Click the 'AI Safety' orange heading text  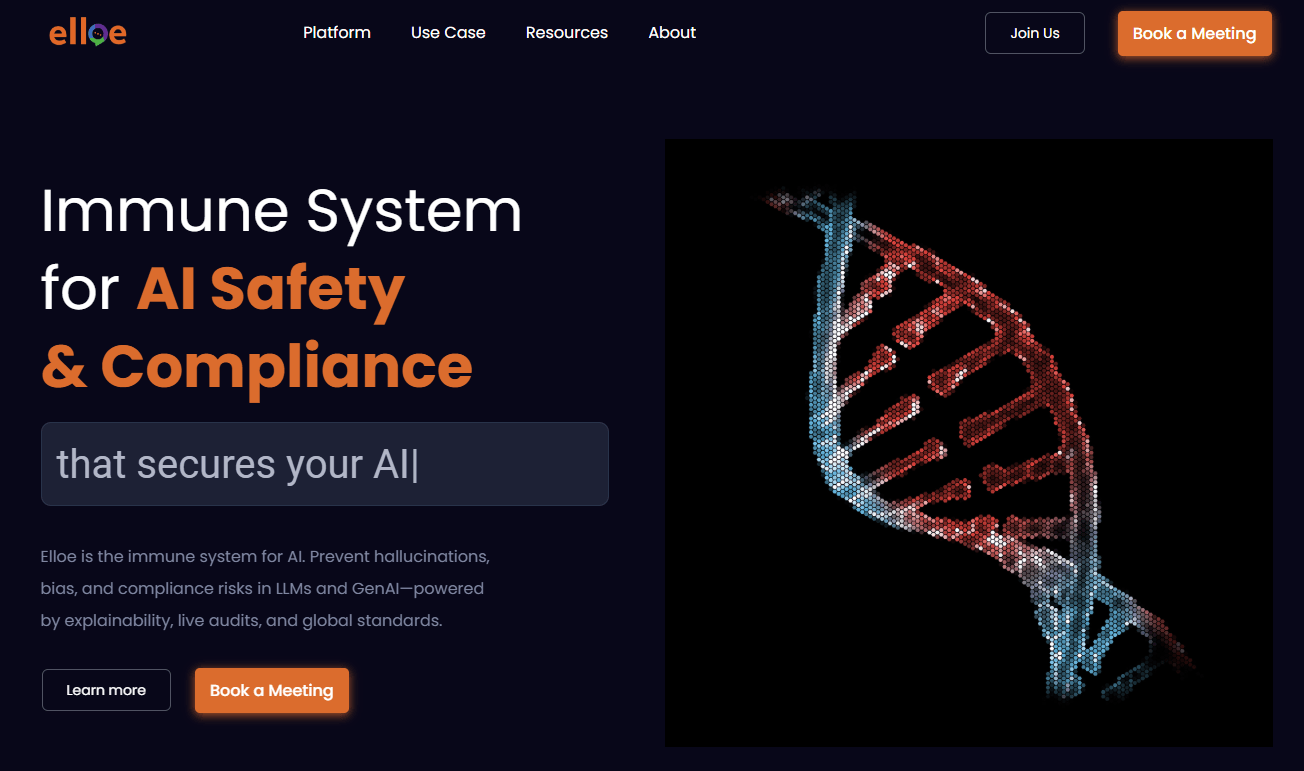[x=271, y=289]
